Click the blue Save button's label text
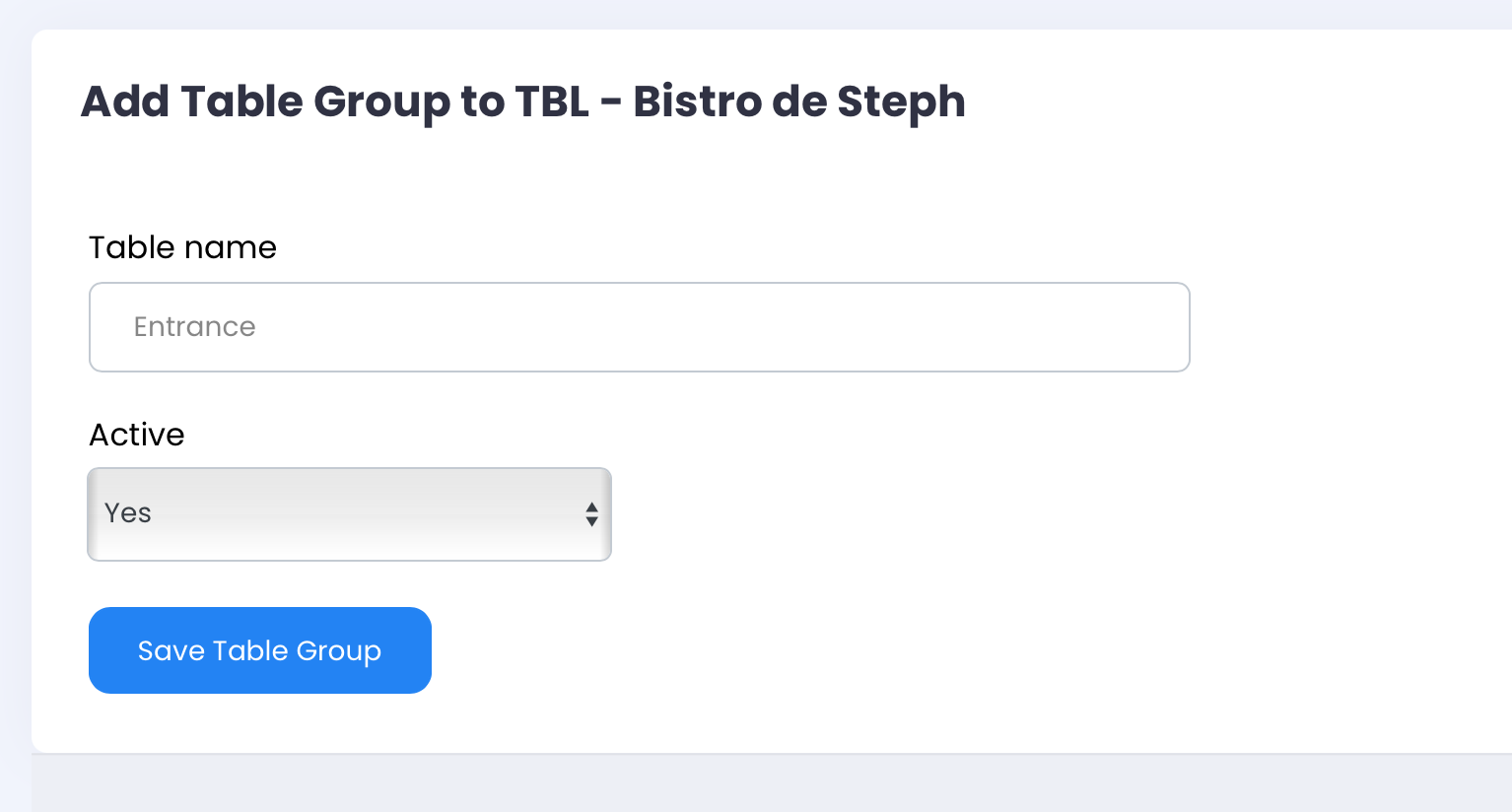This screenshot has height=812, width=1512. click(x=259, y=651)
